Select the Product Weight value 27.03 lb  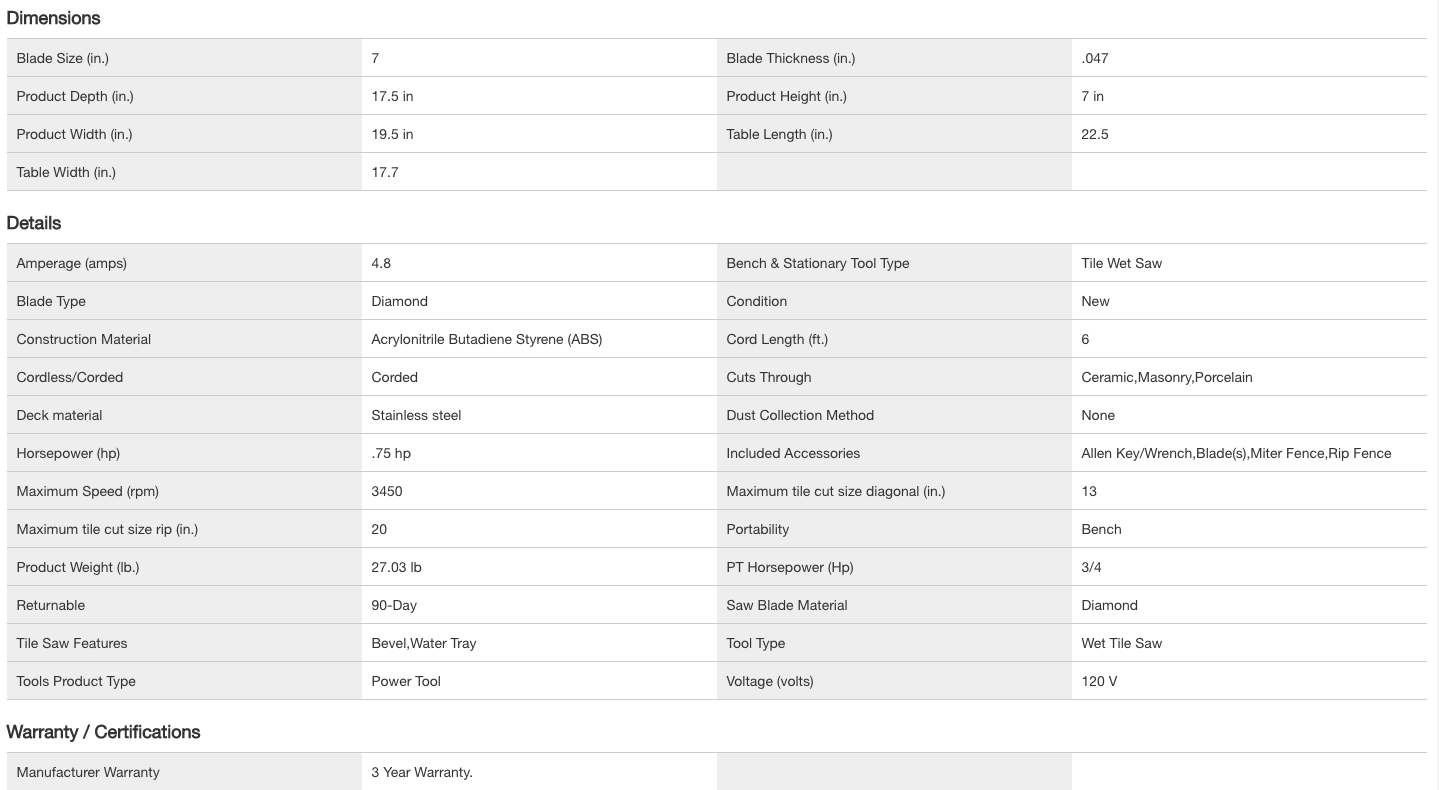[x=396, y=567]
